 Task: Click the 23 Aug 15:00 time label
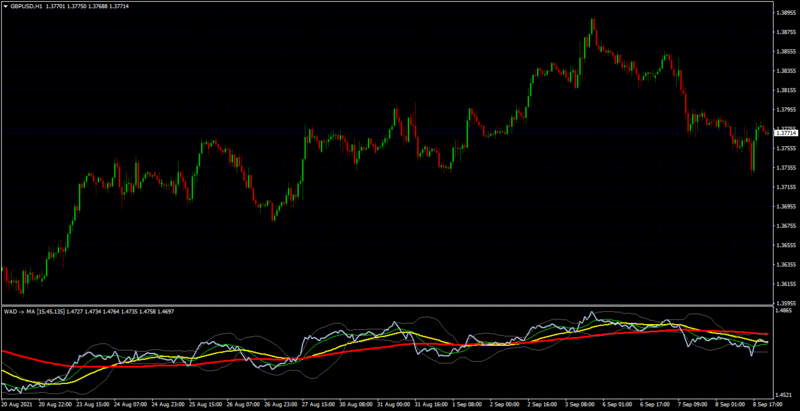93,403
